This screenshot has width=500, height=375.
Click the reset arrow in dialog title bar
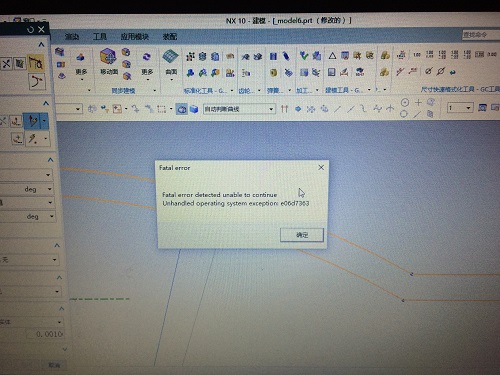point(31,30)
